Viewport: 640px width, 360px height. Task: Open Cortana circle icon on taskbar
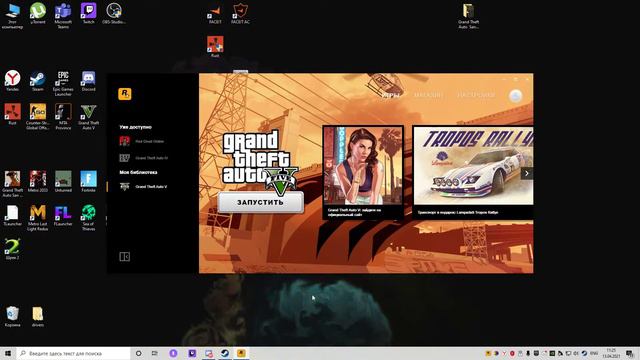[138, 353]
